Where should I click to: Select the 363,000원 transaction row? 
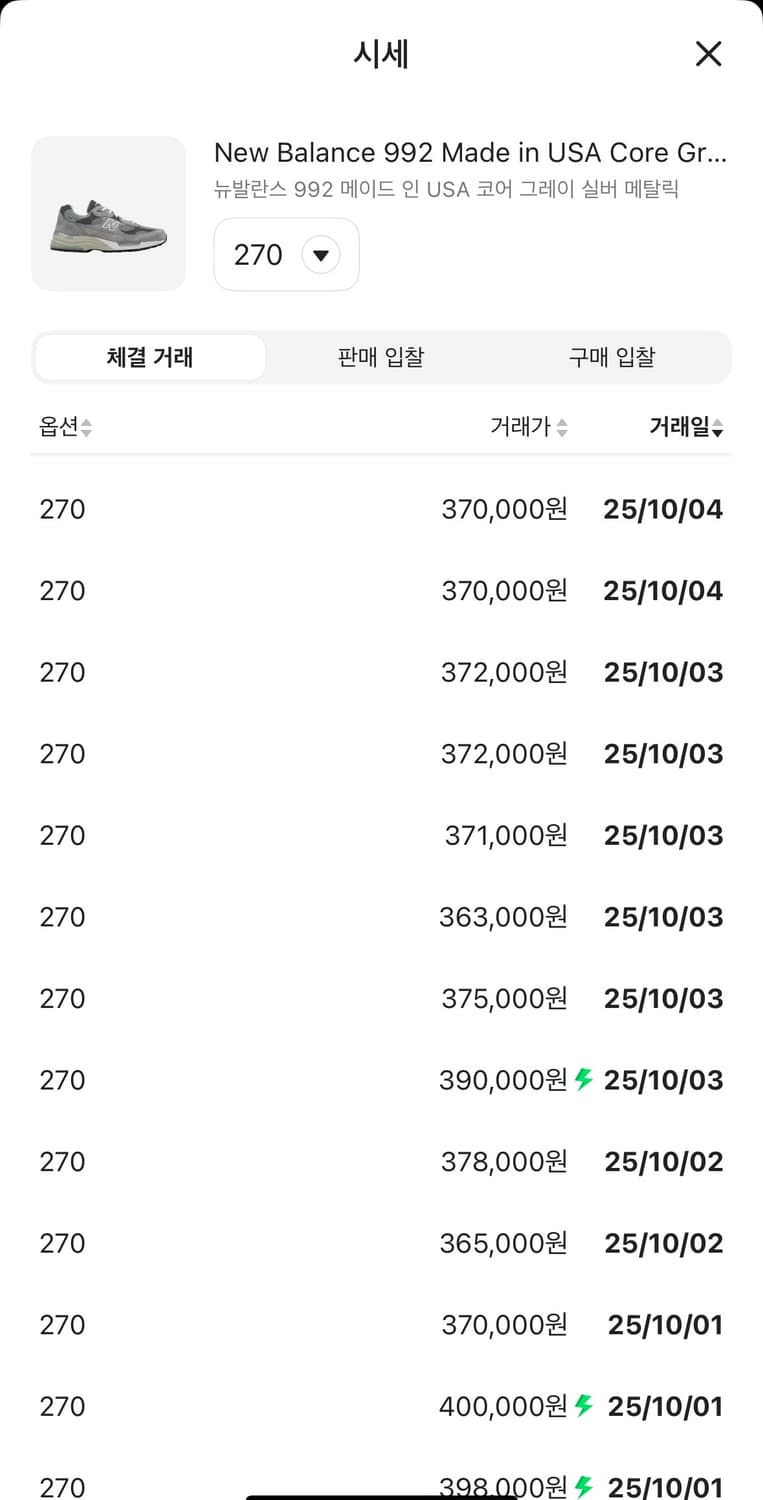(x=381, y=917)
